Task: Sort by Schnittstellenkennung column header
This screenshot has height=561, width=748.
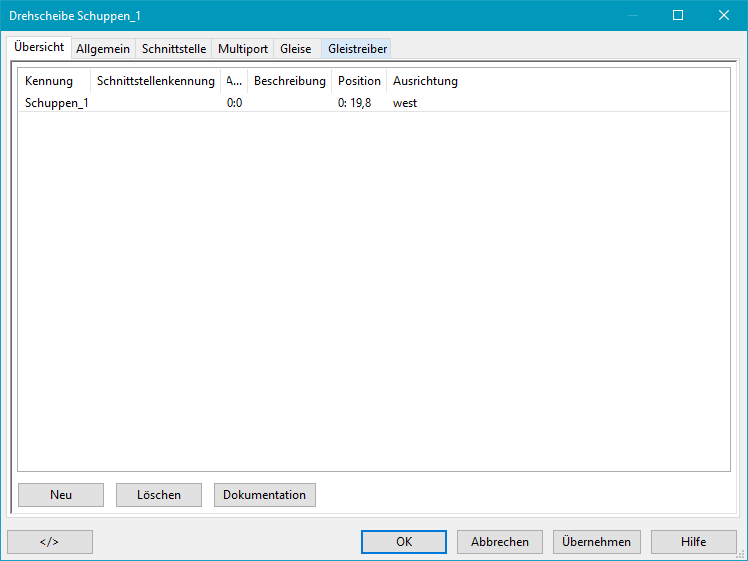Action: pyautogui.click(x=155, y=81)
